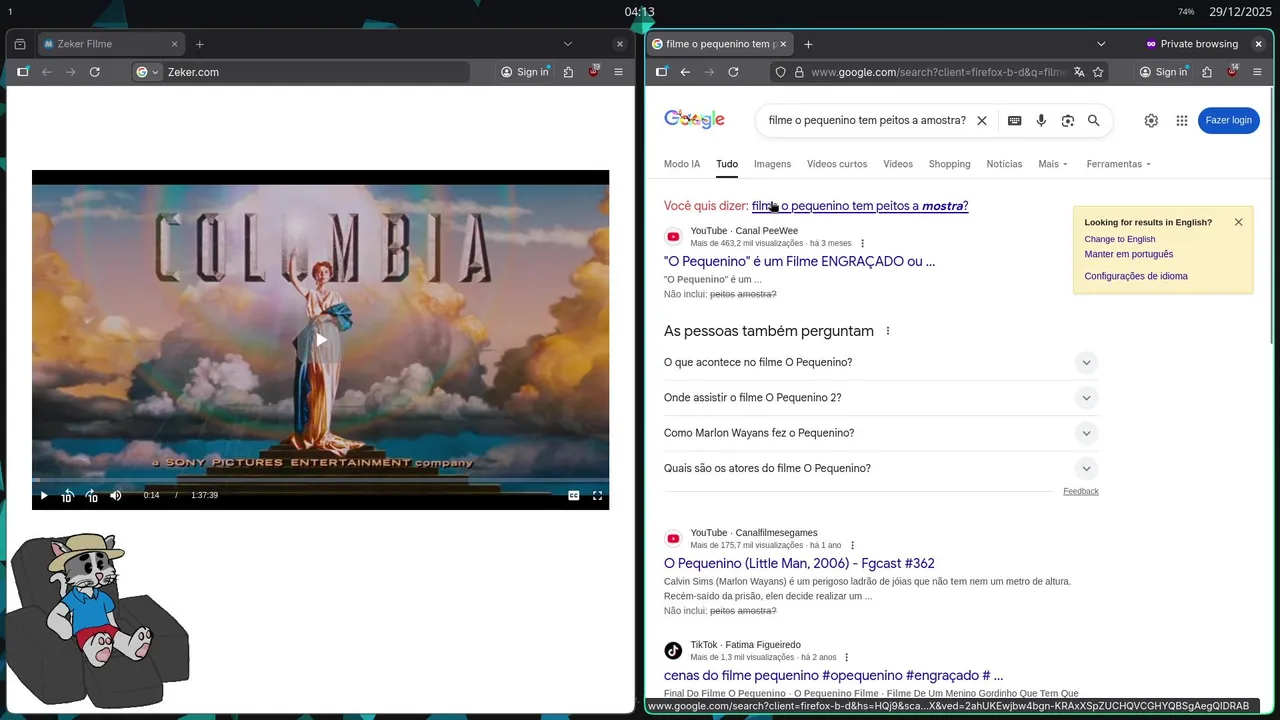Open Google quick settings gear
Image resolution: width=1280 pixels, height=720 pixels.
(x=1151, y=120)
